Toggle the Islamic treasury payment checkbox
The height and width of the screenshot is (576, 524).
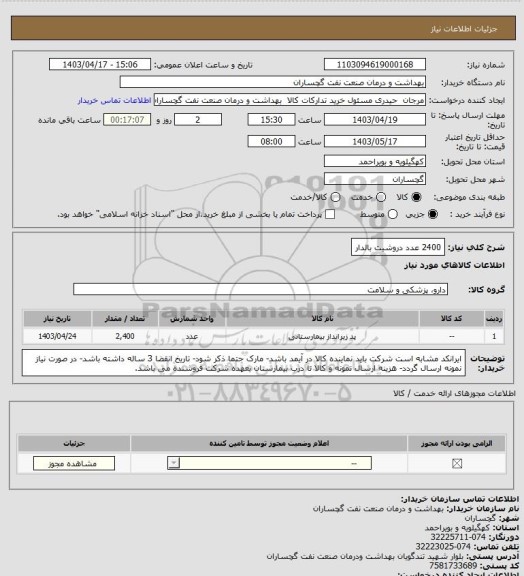click(330, 214)
